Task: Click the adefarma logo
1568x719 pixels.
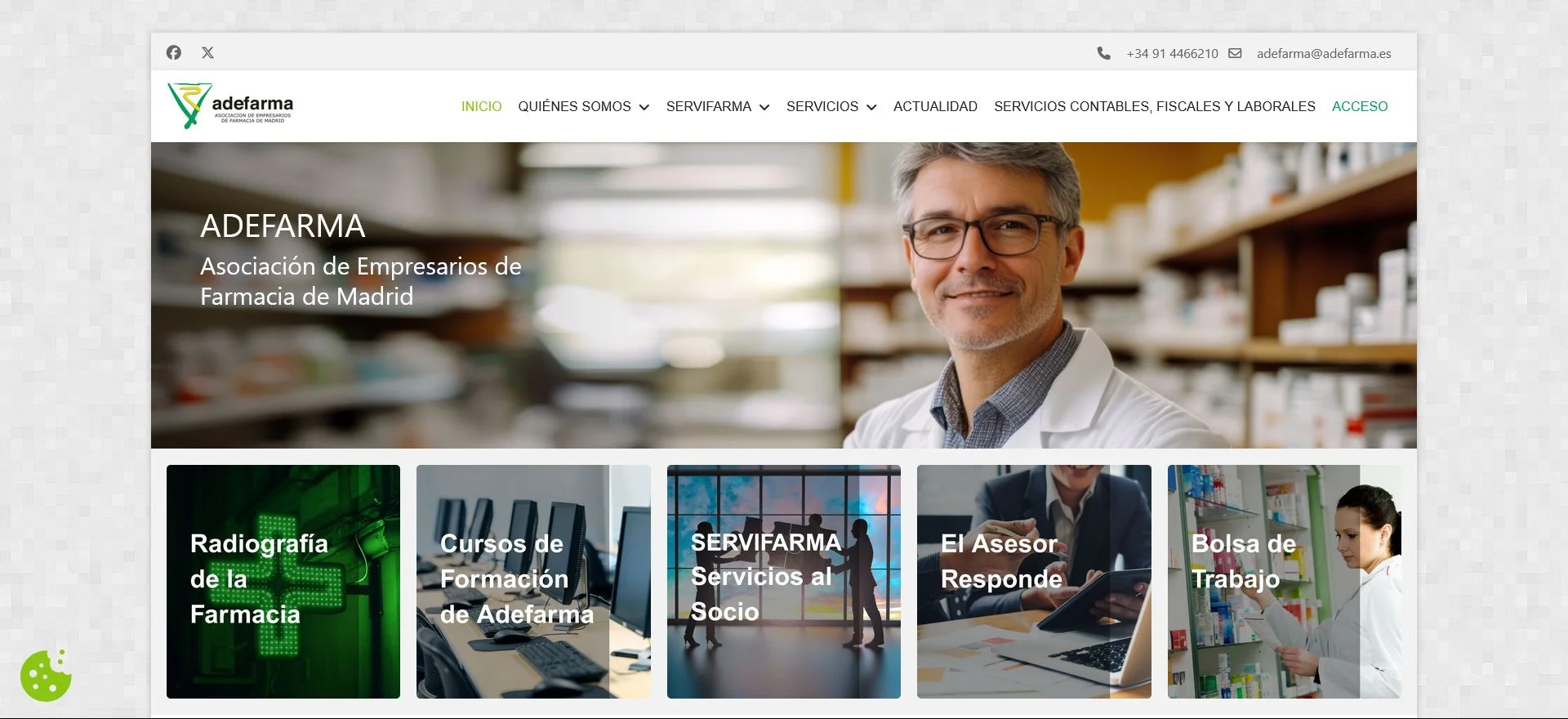Action: pos(230,105)
